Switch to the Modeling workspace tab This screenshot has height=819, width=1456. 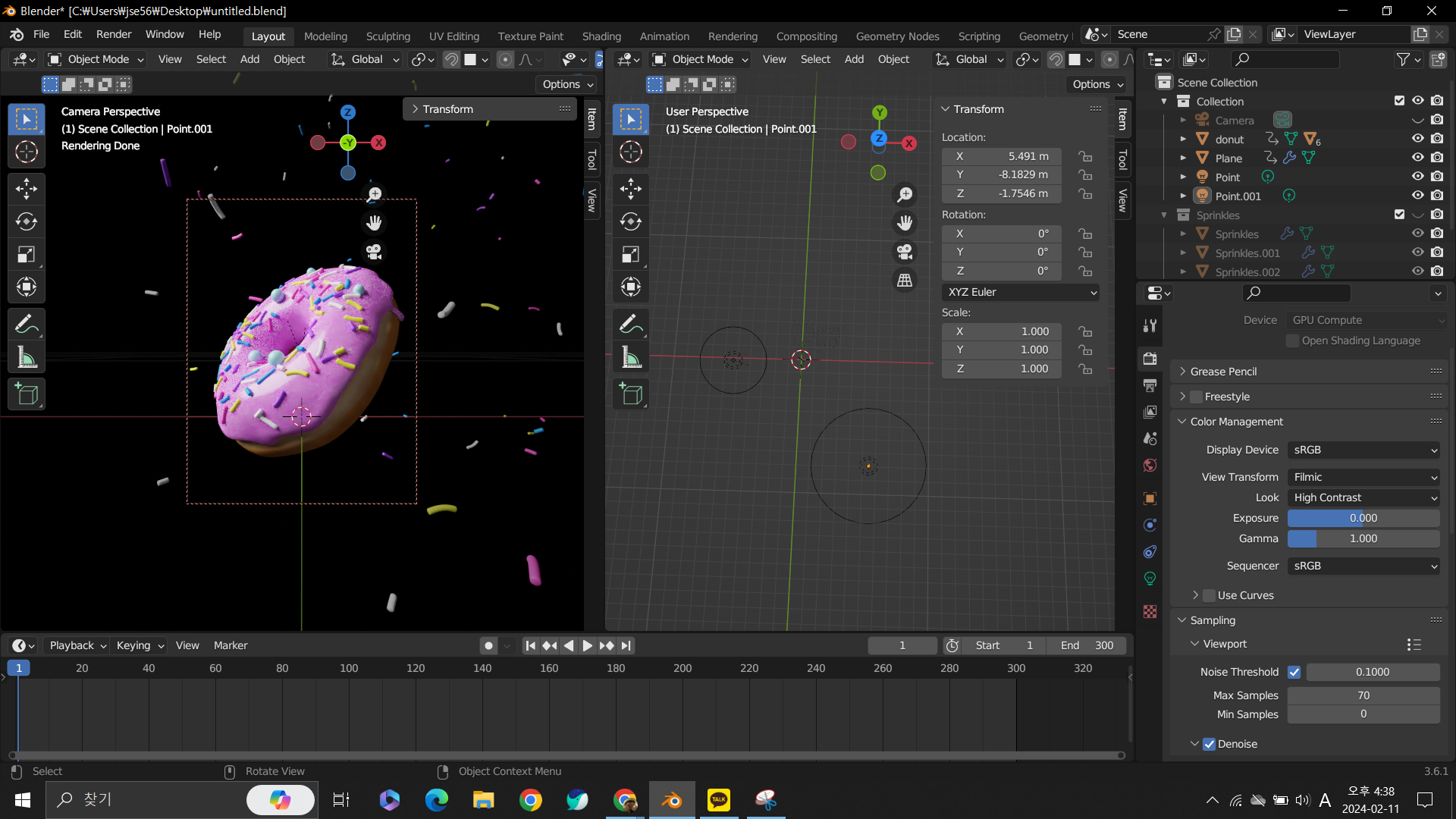[325, 36]
